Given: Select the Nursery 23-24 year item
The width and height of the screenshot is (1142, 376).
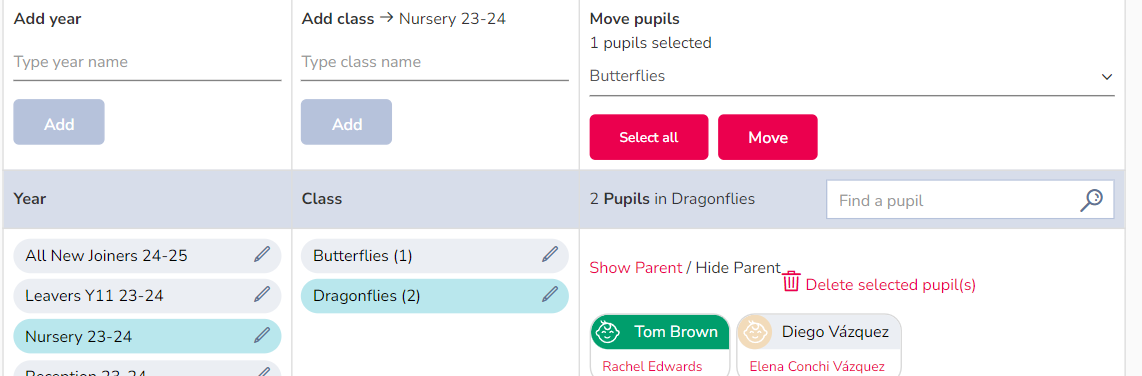Looking at the screenshot, I should coord(147,336).
